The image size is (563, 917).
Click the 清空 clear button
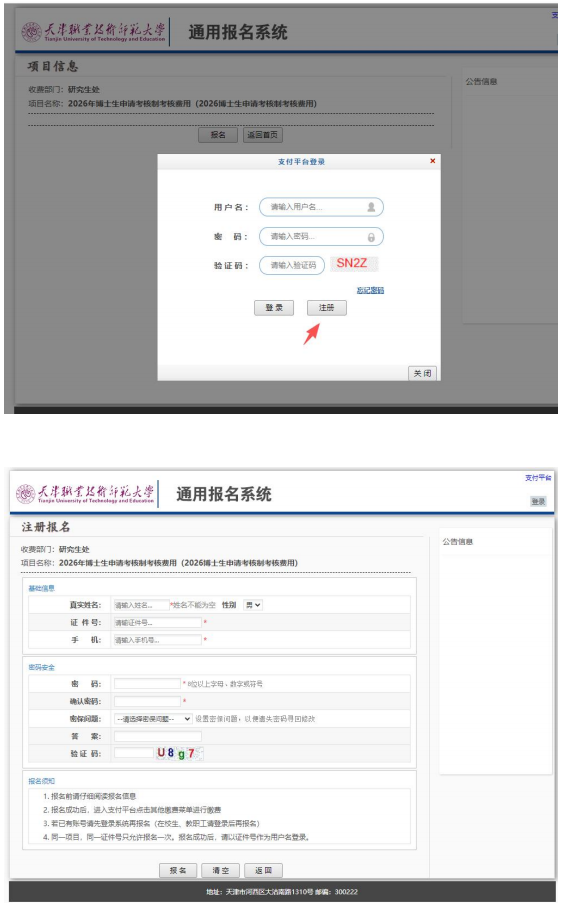220,870
